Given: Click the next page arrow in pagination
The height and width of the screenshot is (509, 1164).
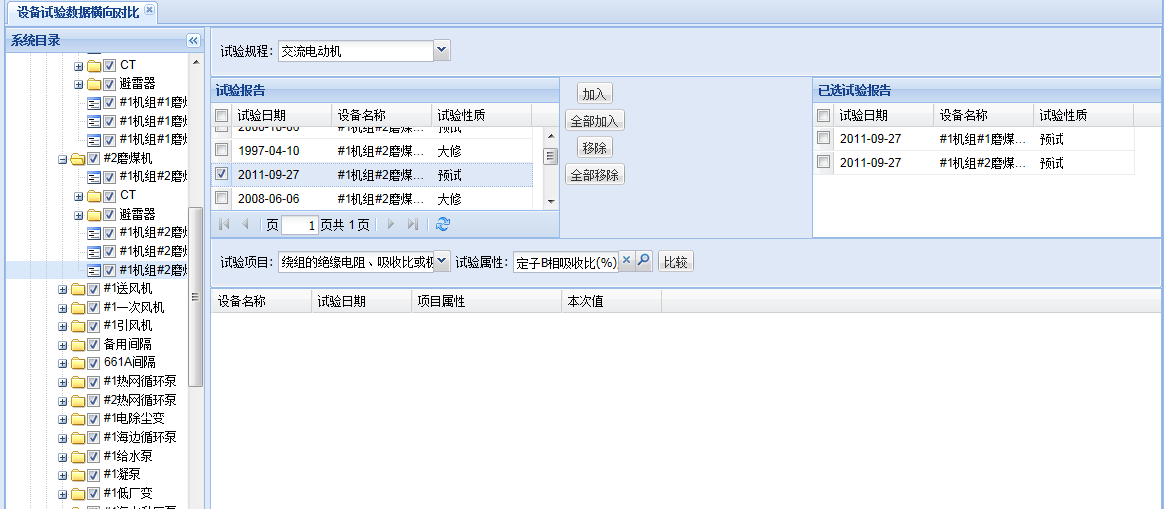Looking at the screenshot, I should (392, 225).
